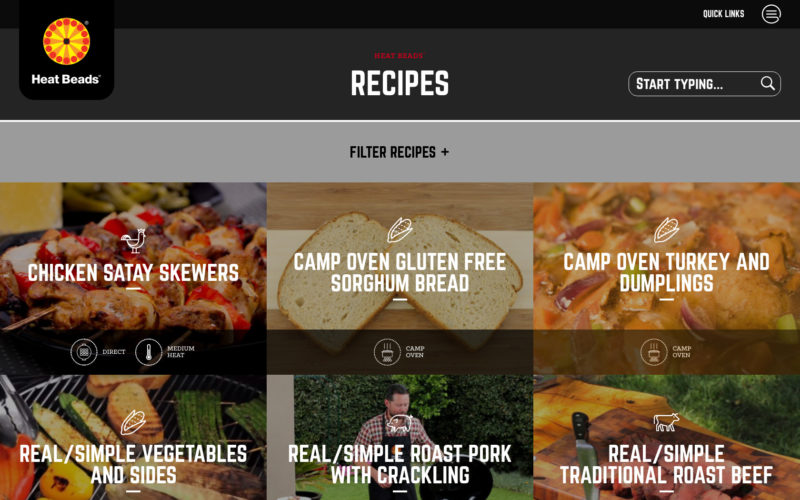Click the Heat Beads logo
Image resolution: width=800 pixels, height=500 pixels.
pyautogui.click(x=66, y=49)
